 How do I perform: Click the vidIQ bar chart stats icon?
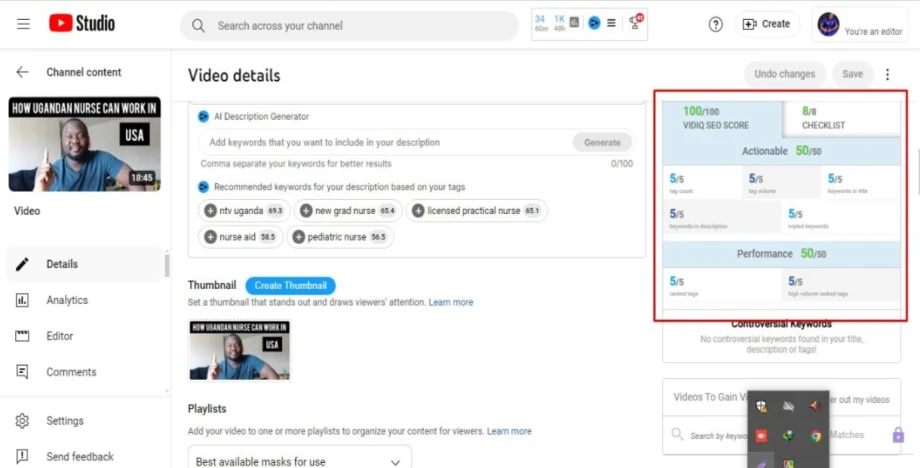click(x=575, y=23)
